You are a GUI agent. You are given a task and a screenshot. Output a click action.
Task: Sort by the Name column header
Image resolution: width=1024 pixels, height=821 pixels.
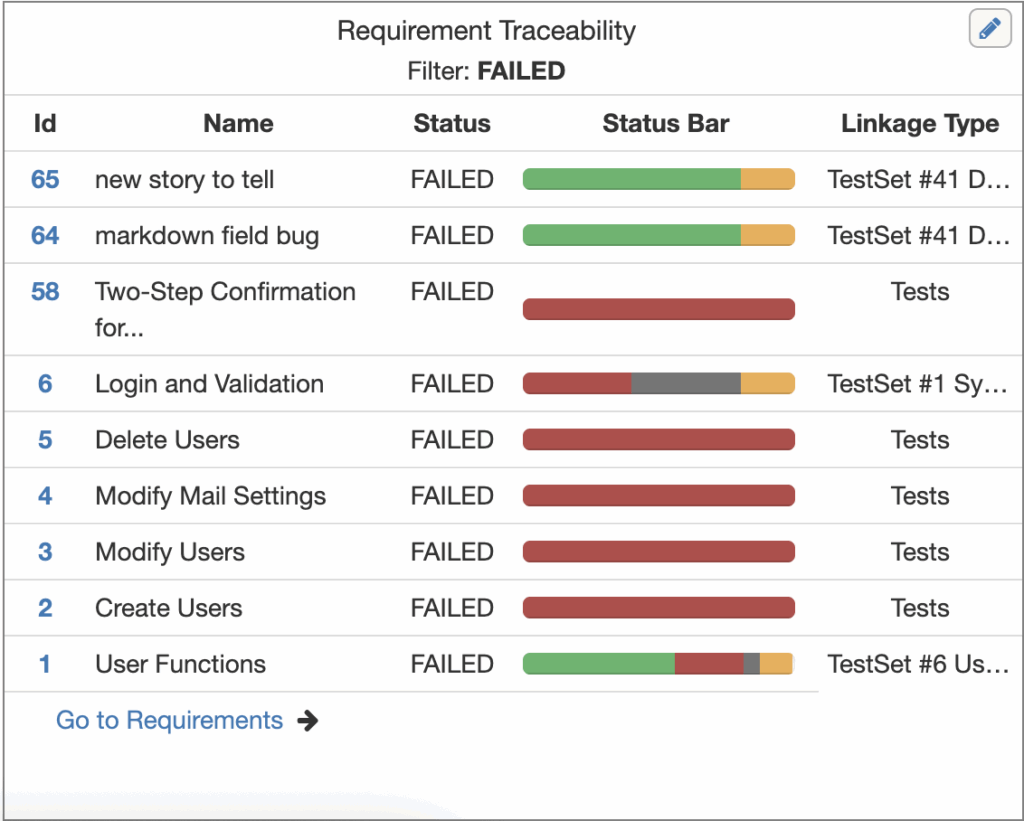point(238,124)
